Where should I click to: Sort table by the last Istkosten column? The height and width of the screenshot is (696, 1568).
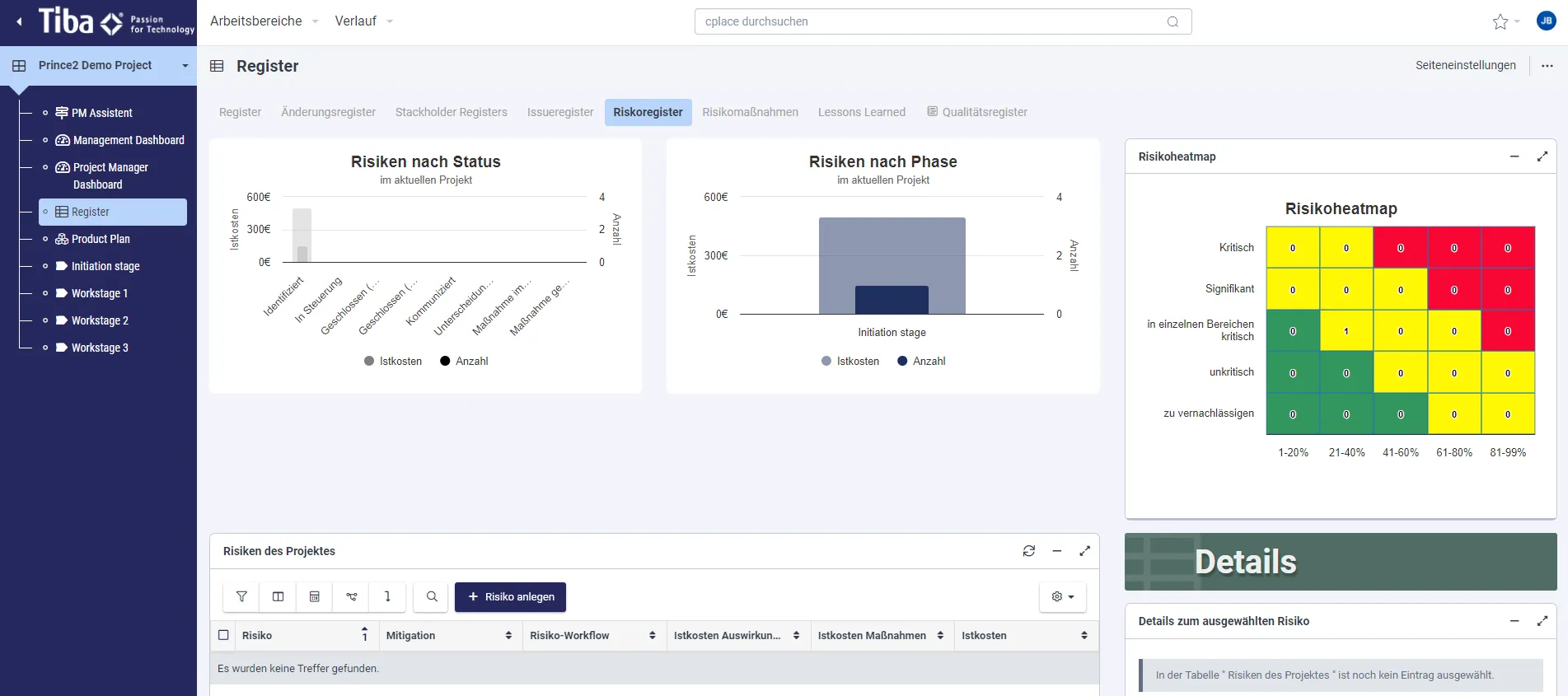[x=1084, y=635]
